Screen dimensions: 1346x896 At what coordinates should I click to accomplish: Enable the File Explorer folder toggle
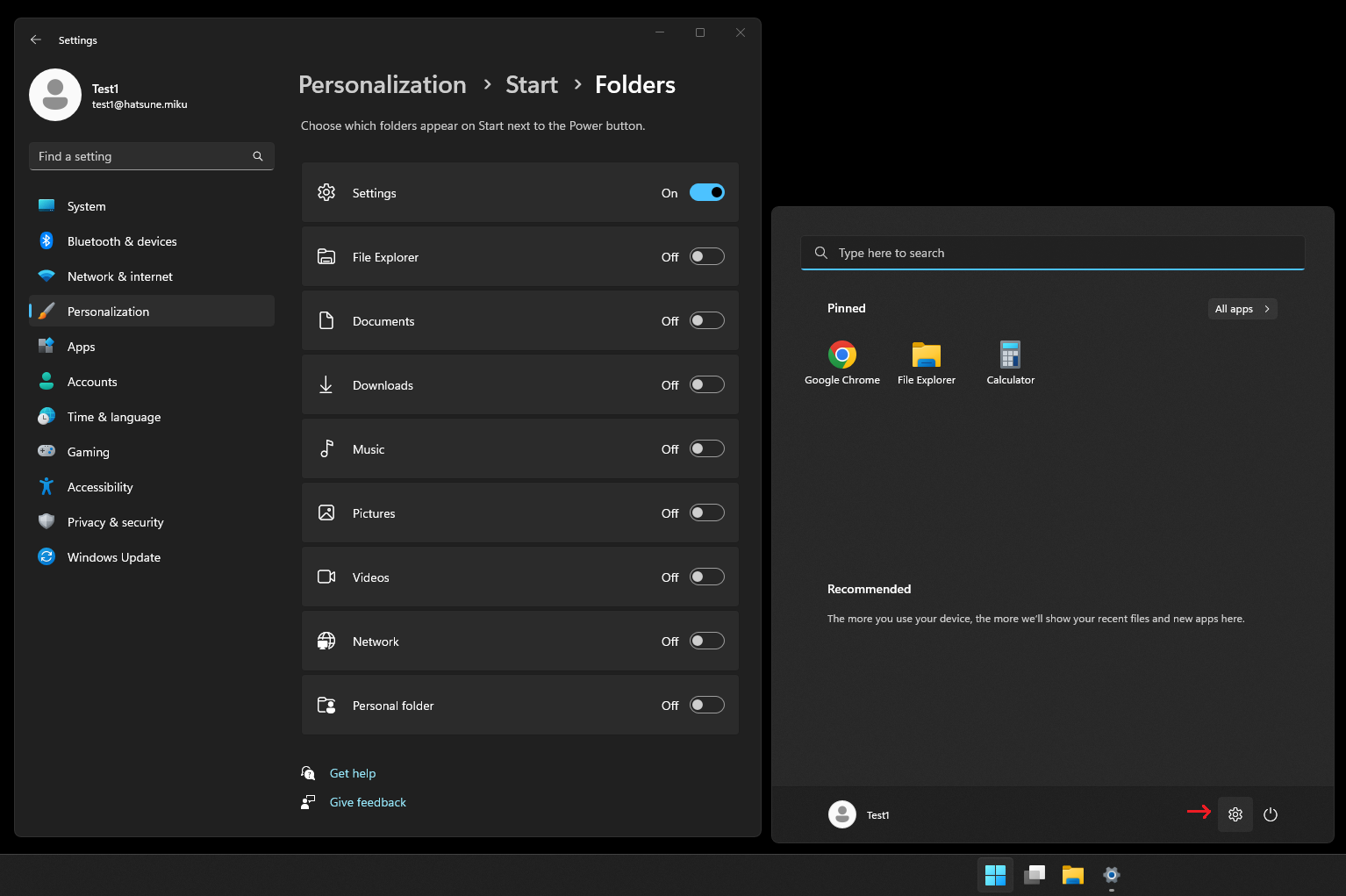coord(707,256)
